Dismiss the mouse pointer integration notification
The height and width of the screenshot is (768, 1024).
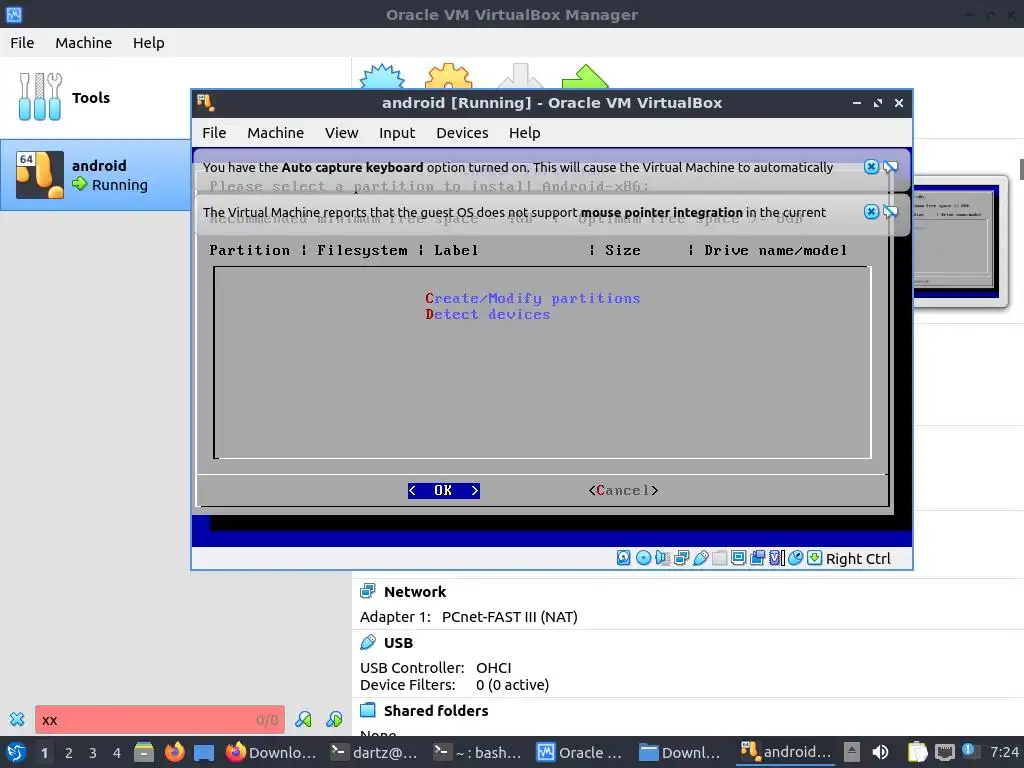[x=871, y=212]
